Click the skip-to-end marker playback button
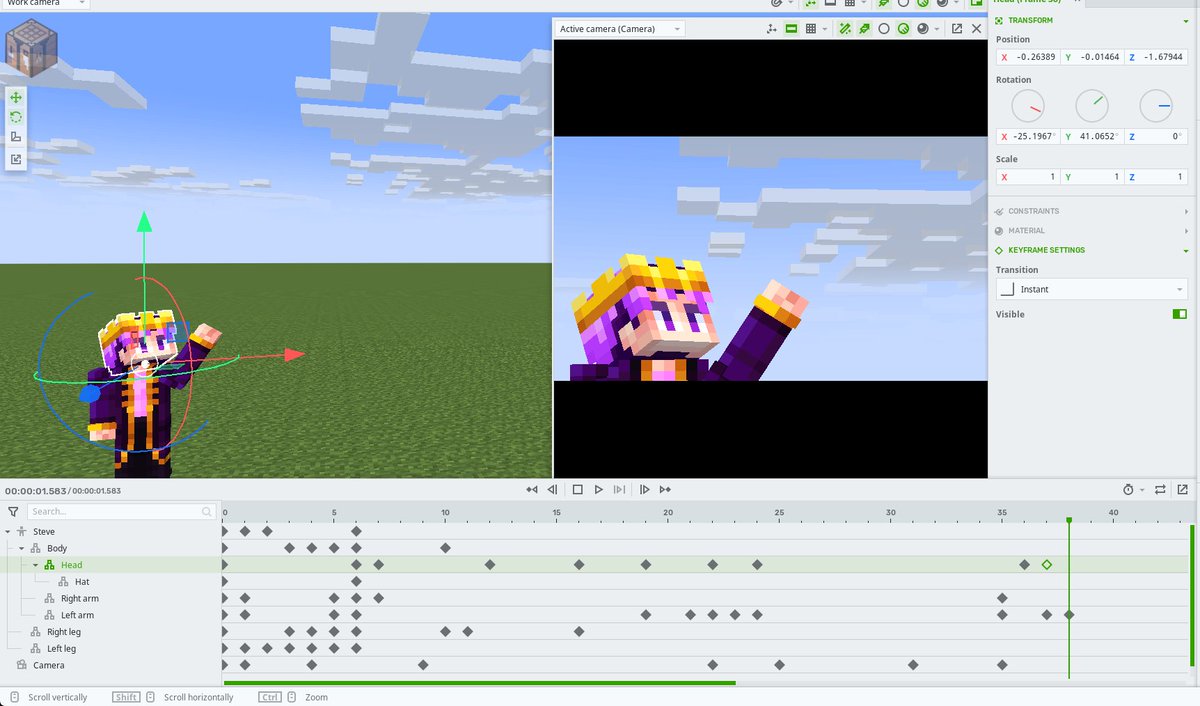The image size is (1200, 706). tap(619, 489)
